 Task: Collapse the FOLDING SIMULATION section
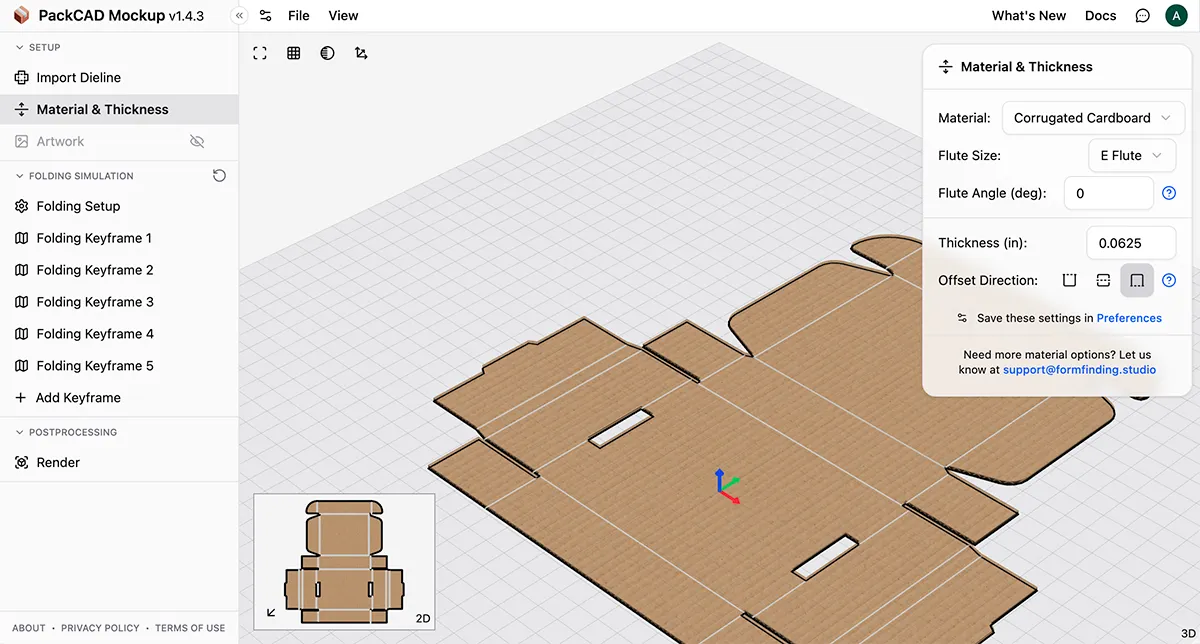74,176
